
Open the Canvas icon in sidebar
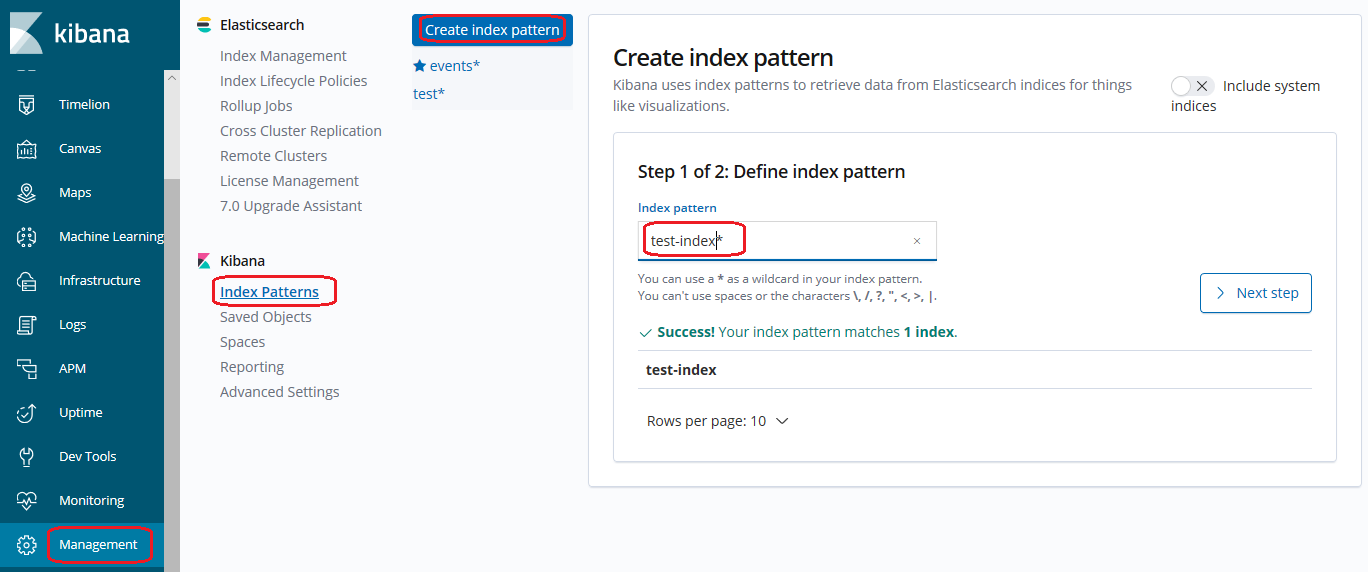(x=27, y=148)
